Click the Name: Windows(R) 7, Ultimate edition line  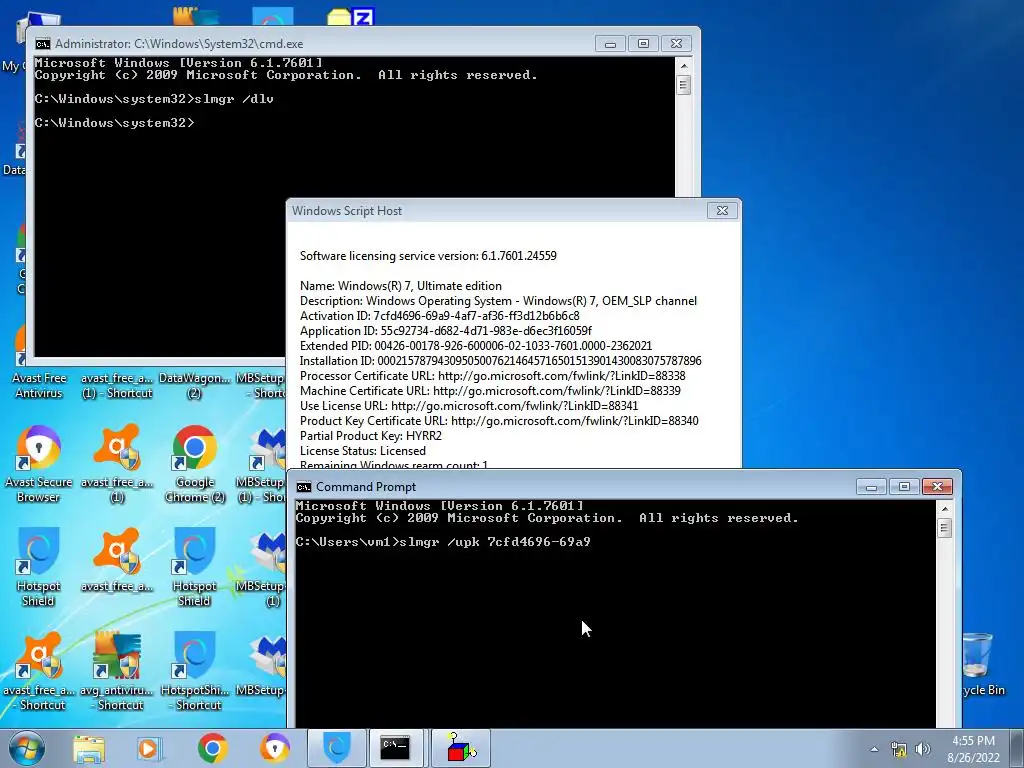click(x=400, y=286)
